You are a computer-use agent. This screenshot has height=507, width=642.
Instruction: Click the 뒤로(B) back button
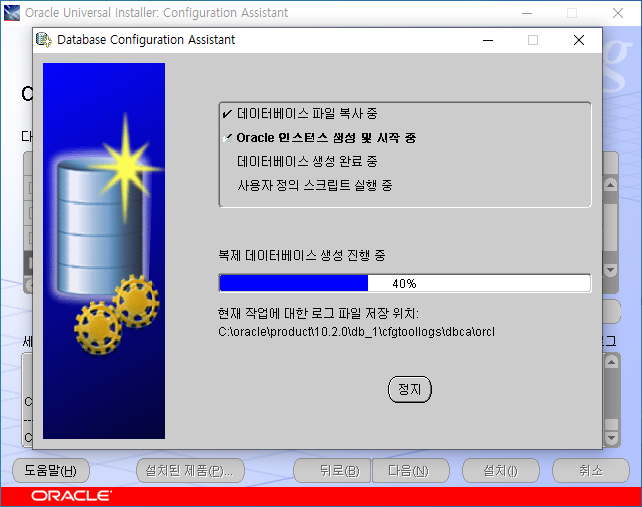coord(332,470)
